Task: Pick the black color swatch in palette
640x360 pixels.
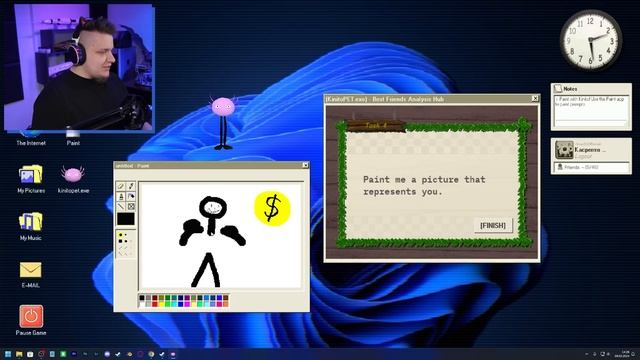Action: tap(142, 298)
